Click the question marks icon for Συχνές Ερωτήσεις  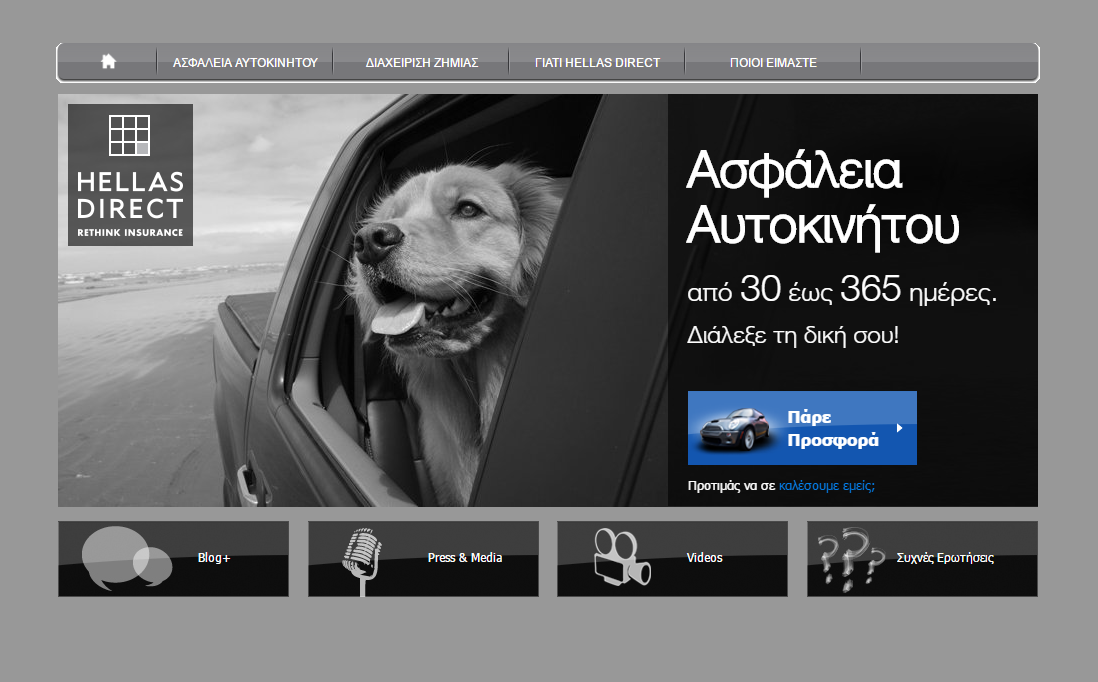point(853,557)
